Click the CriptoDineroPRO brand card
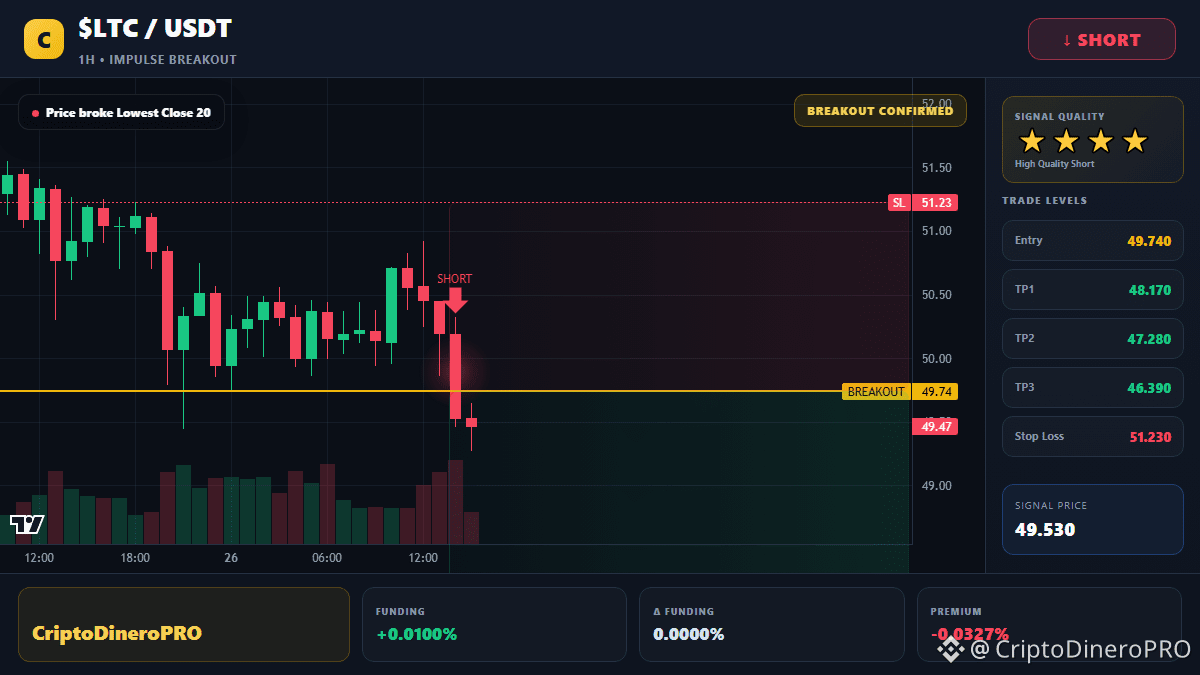The height and width of the screenshot is (675, 1200). 184,624
